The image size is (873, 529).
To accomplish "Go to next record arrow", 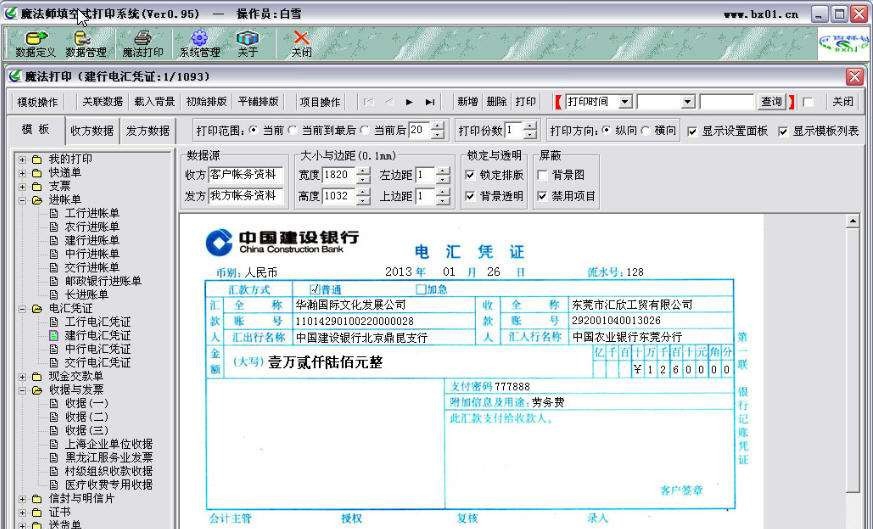I will [409, 102].
